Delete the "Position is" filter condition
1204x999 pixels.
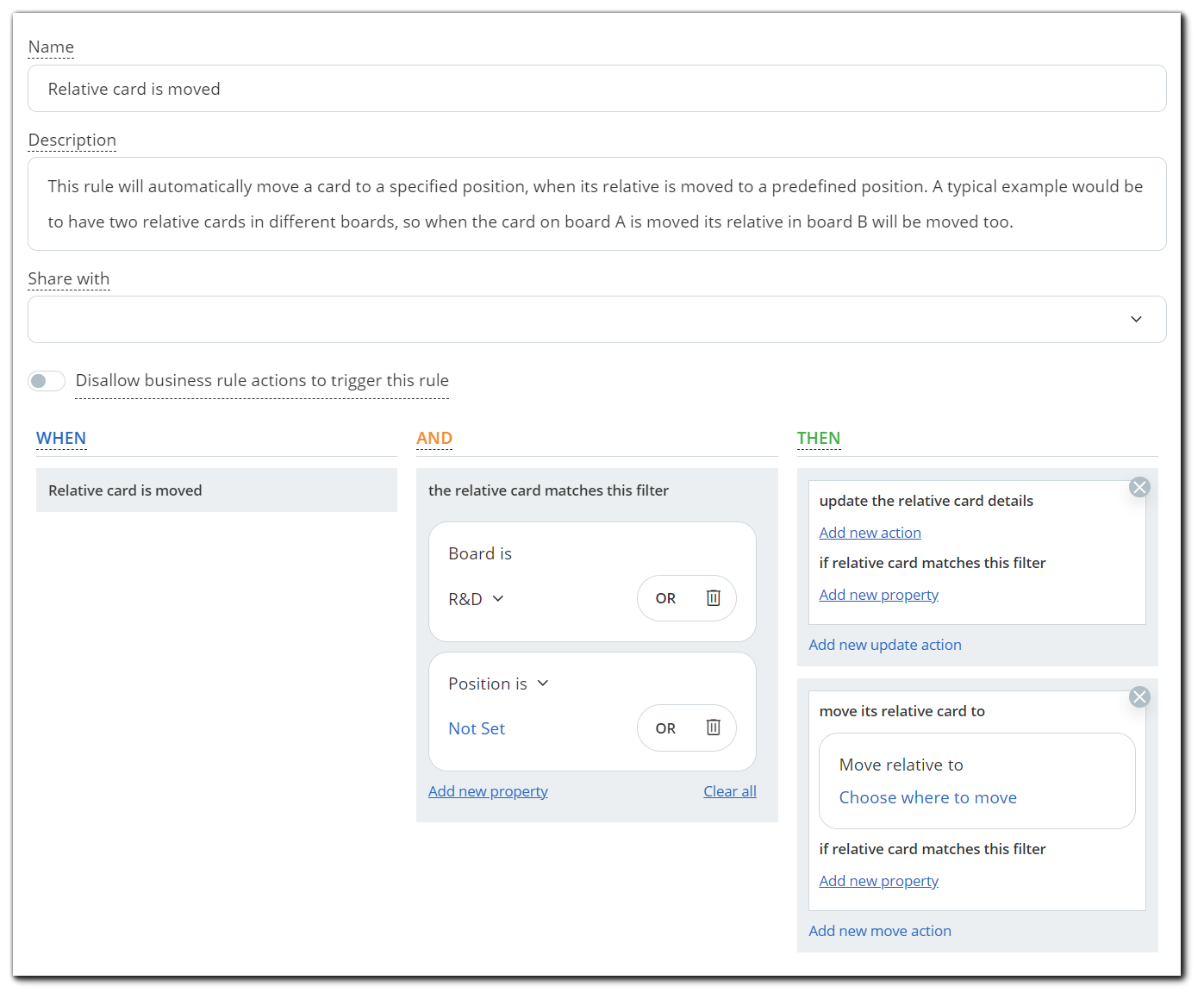pos(713,727)
